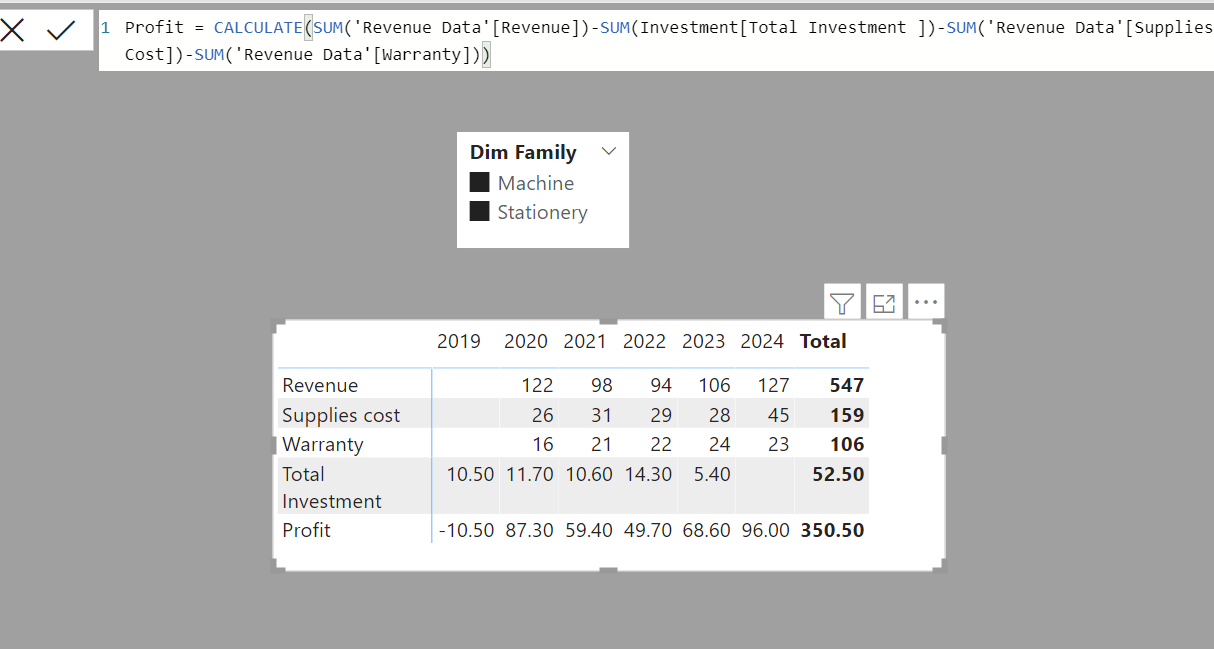Click the Total Investment total 52.50
This screenshot has width=1214, height=649.
point(838,474)
